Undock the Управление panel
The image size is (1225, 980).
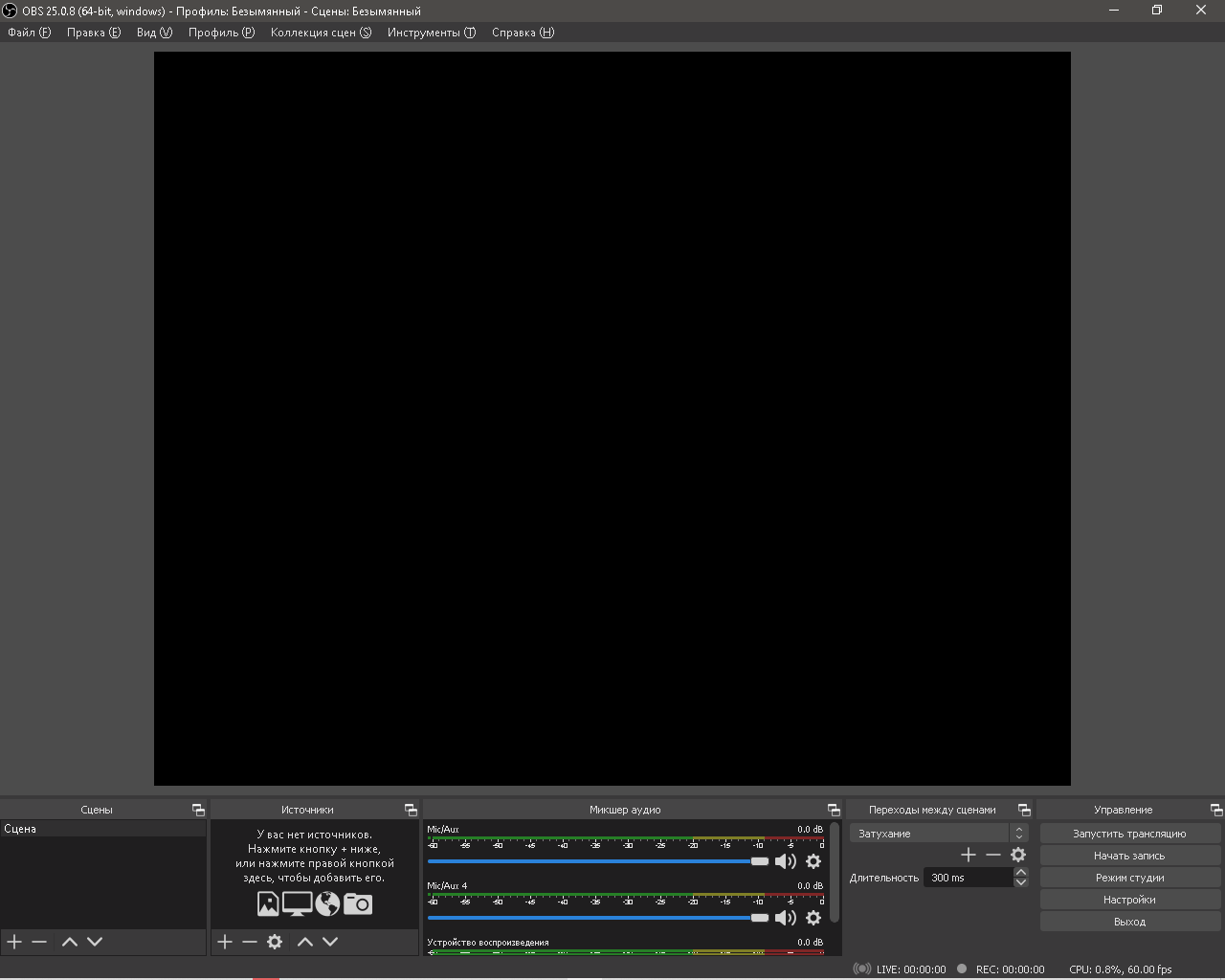1216,810
